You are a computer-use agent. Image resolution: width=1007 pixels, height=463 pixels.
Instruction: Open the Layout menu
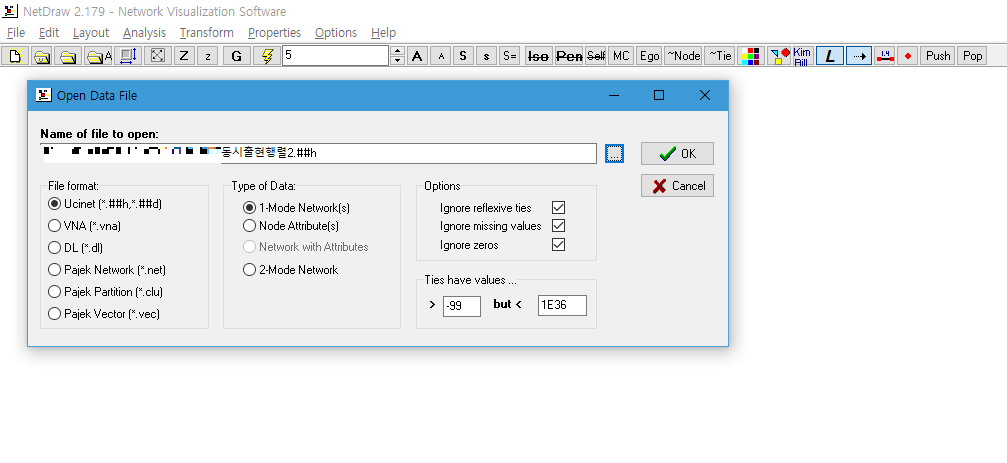tap(91, 33)
